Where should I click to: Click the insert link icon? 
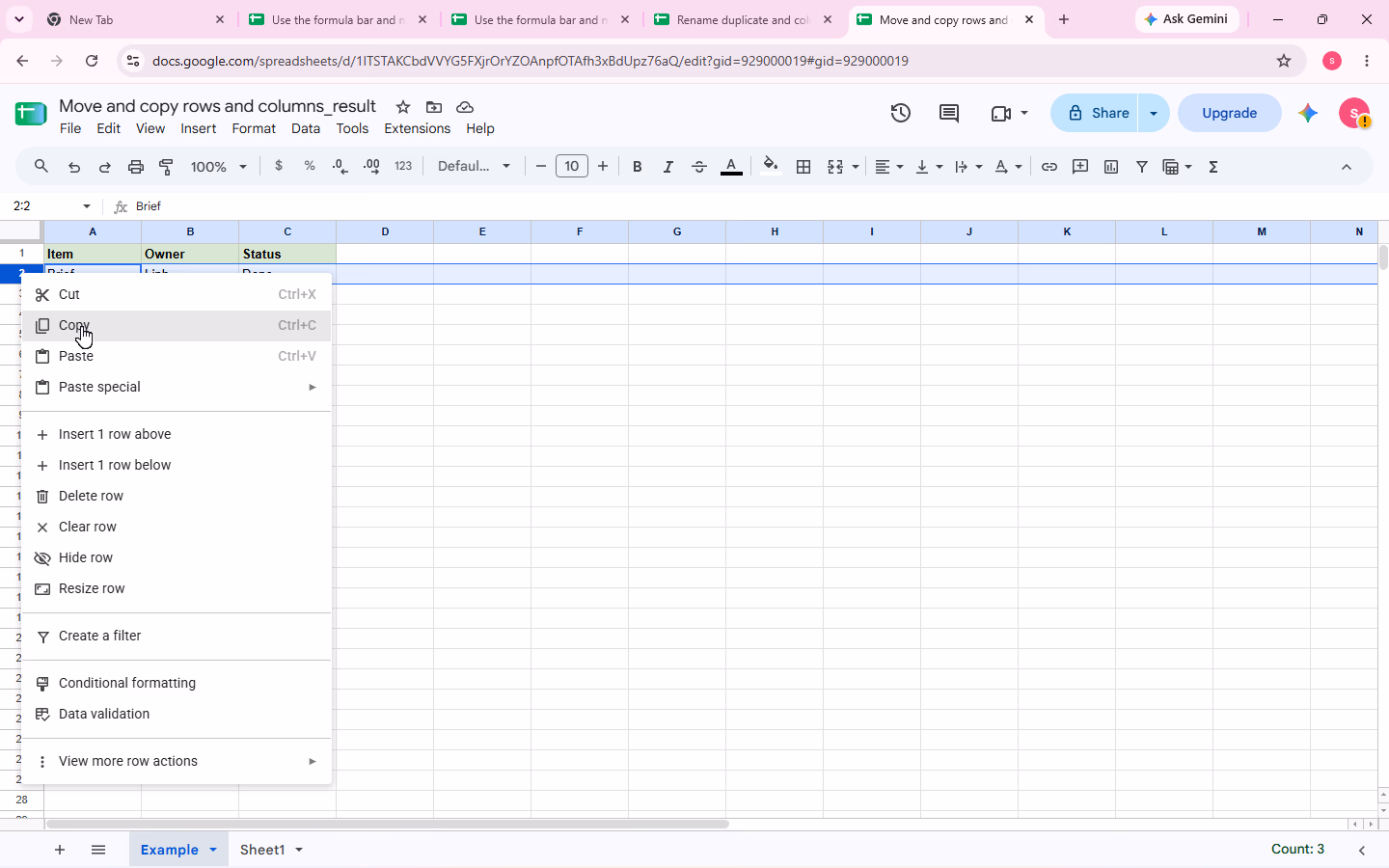point(1049,167)
